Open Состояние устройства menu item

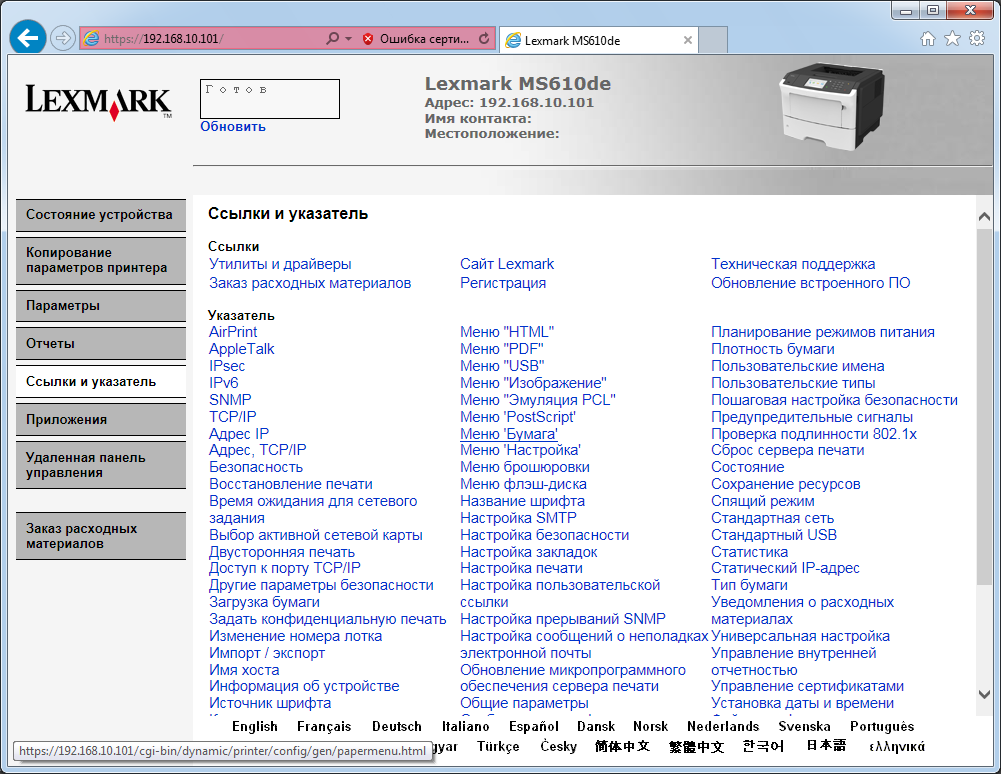101,215
